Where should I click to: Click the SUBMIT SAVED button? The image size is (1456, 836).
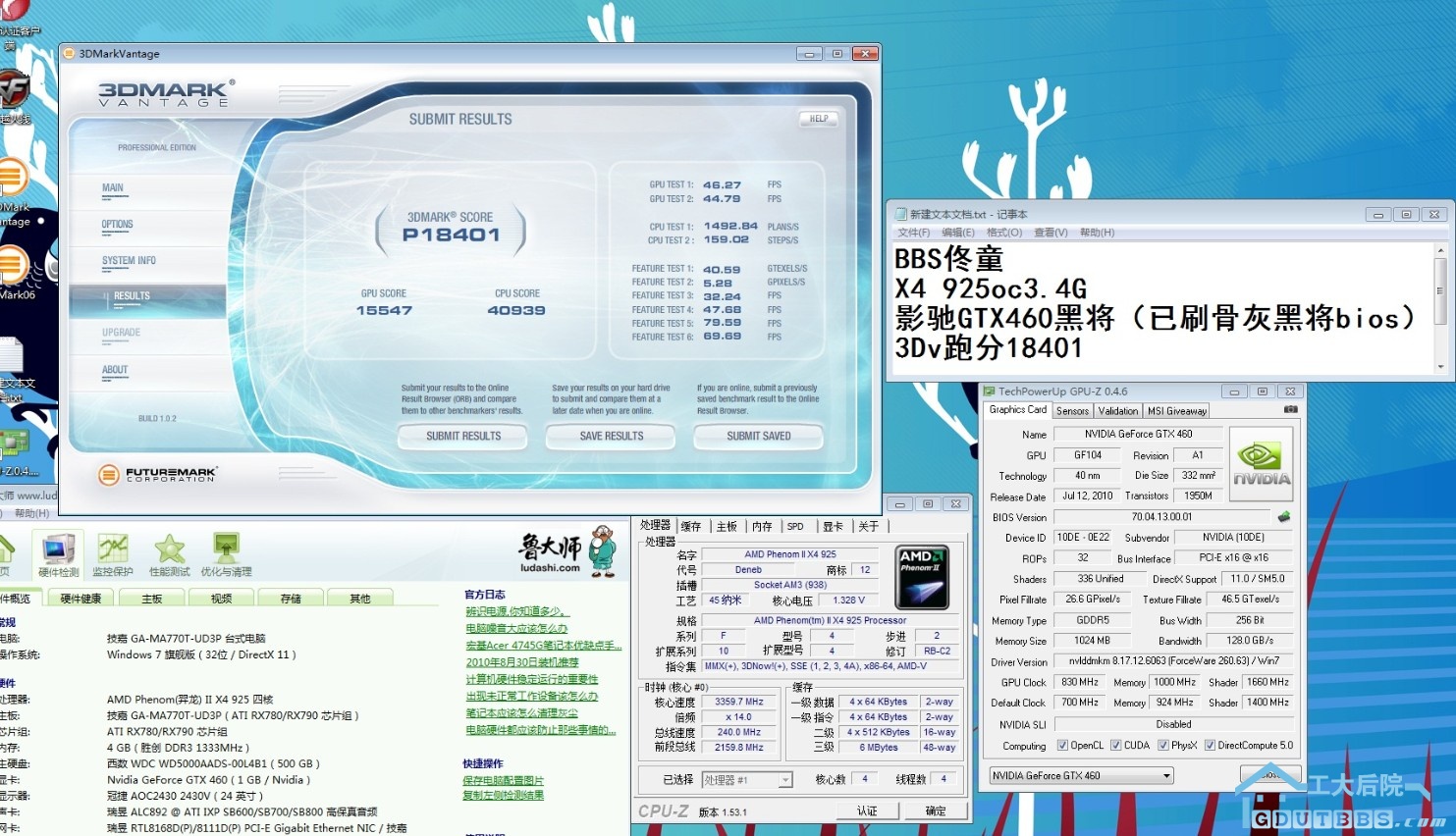759,437
